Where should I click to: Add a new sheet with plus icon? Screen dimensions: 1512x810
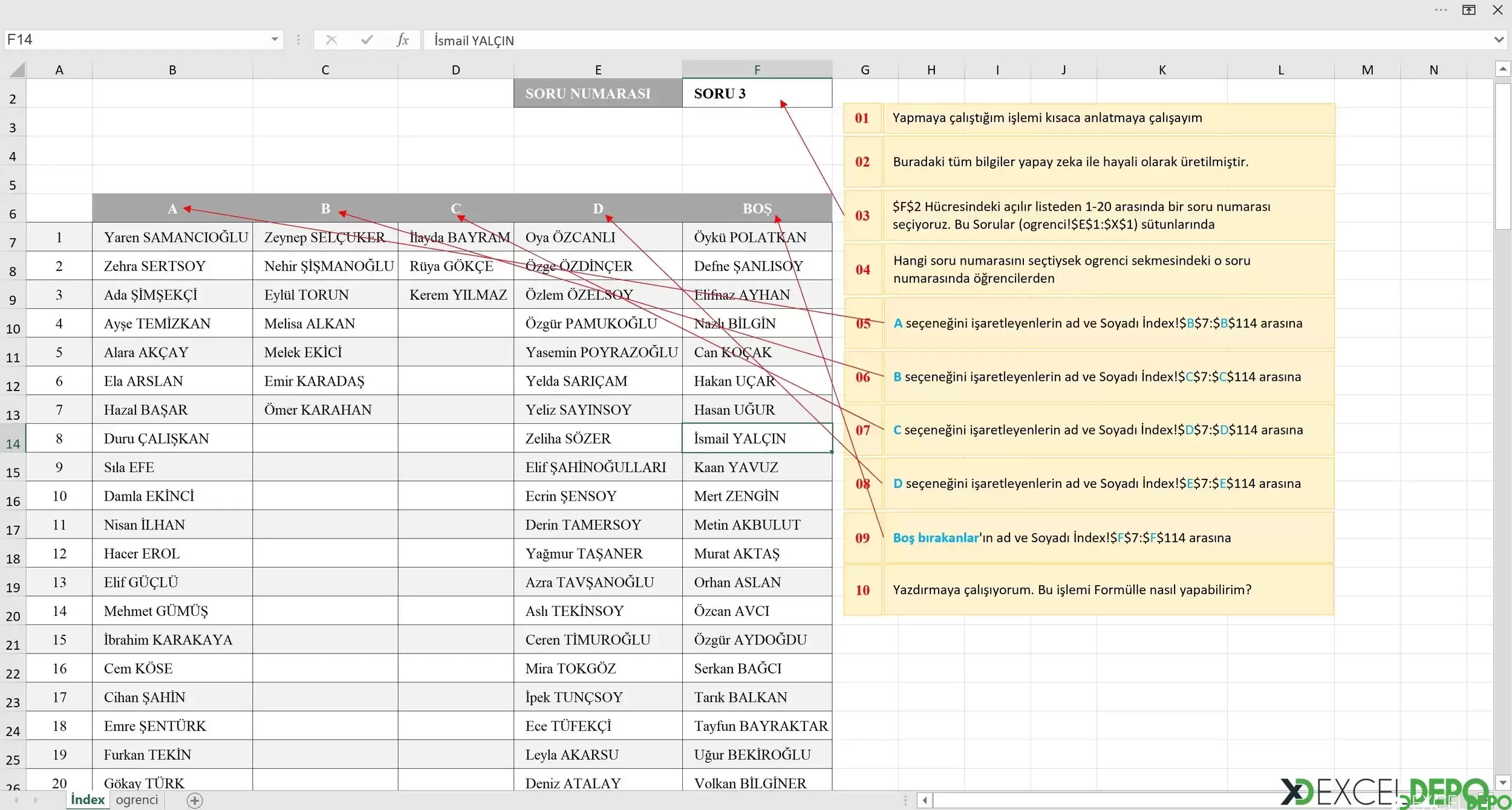pyautogui.click(x=195, y=800)
